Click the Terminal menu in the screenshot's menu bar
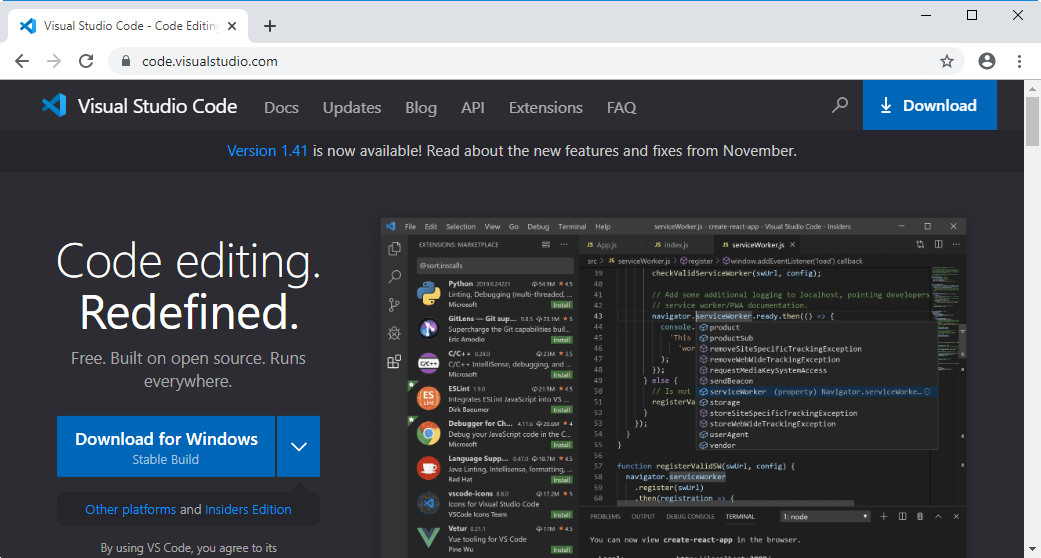The width and height of the screenshot is (1041, 558). coord(572,227)
